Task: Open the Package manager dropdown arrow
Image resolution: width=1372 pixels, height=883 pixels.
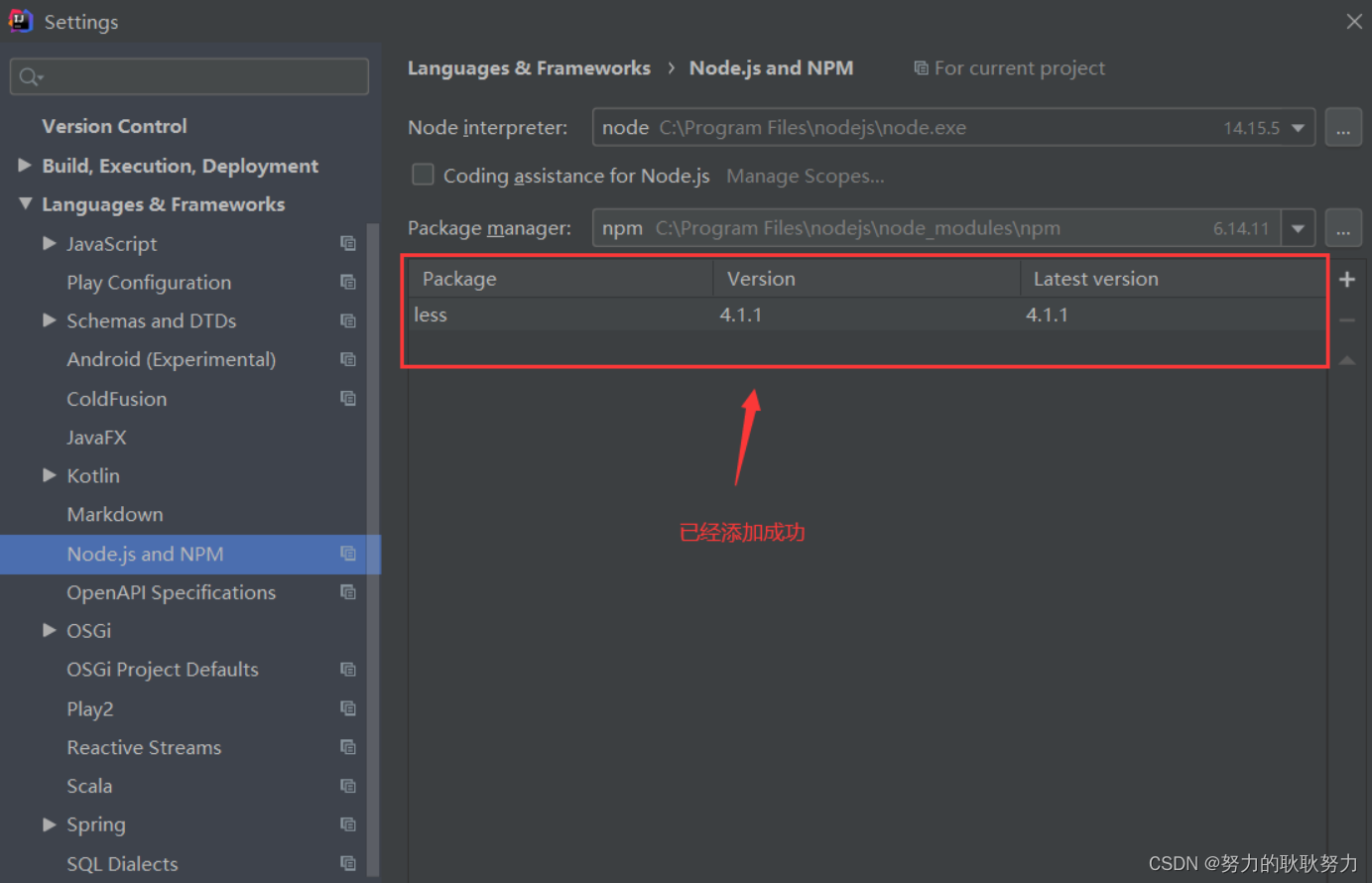Action: point(1298,228)
